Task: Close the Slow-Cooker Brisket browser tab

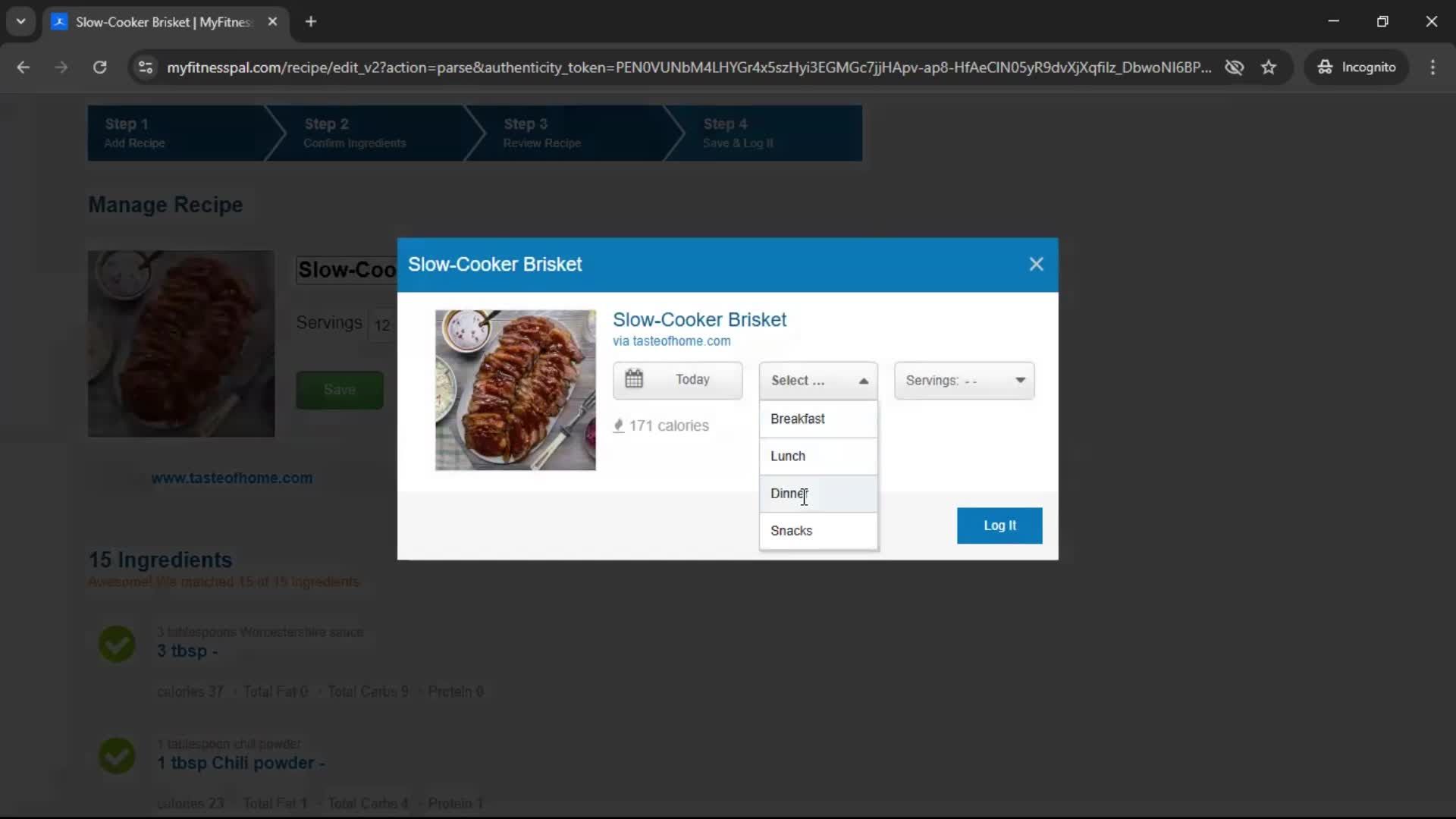Action: click(272, 21)
